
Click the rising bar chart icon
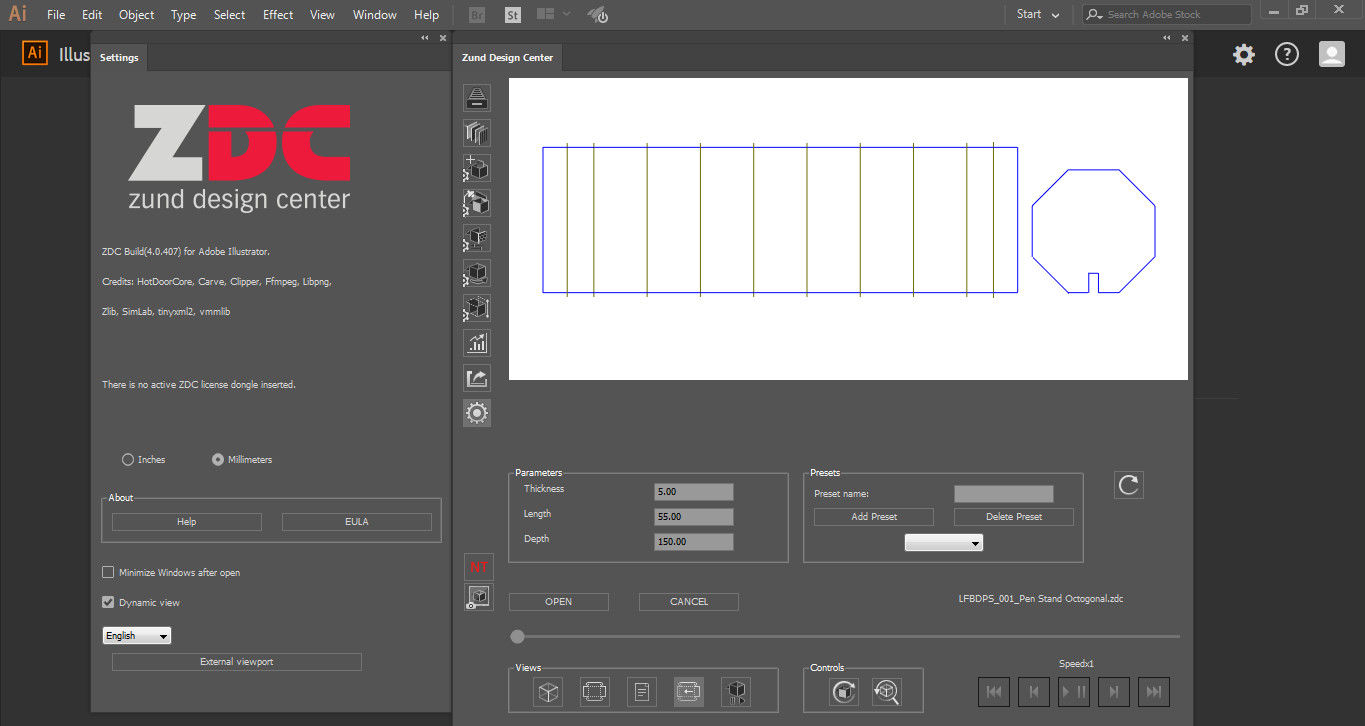(x=477, y=343)
